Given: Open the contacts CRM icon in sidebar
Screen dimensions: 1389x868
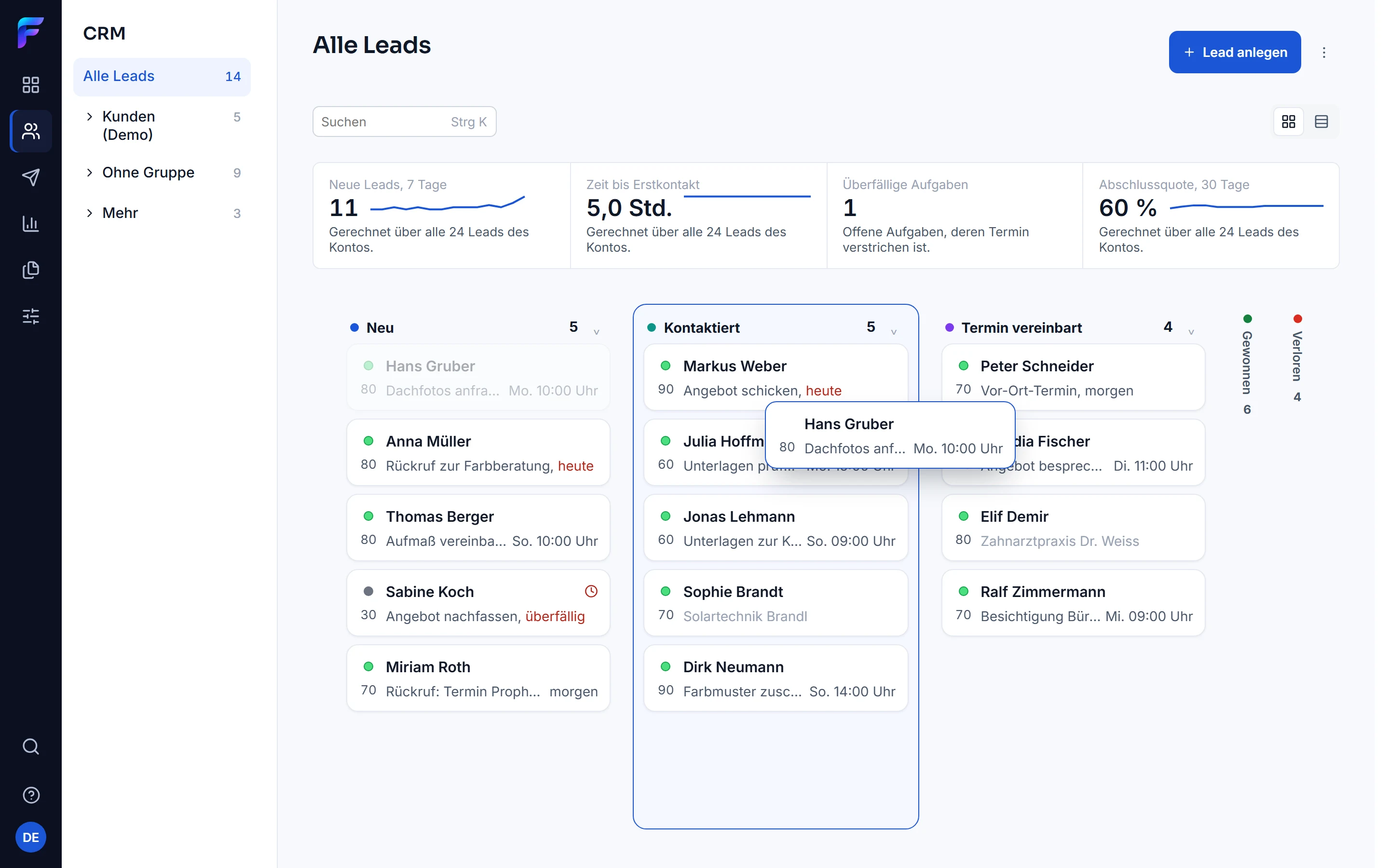Looking at the screenshot, I should point(30,132).
